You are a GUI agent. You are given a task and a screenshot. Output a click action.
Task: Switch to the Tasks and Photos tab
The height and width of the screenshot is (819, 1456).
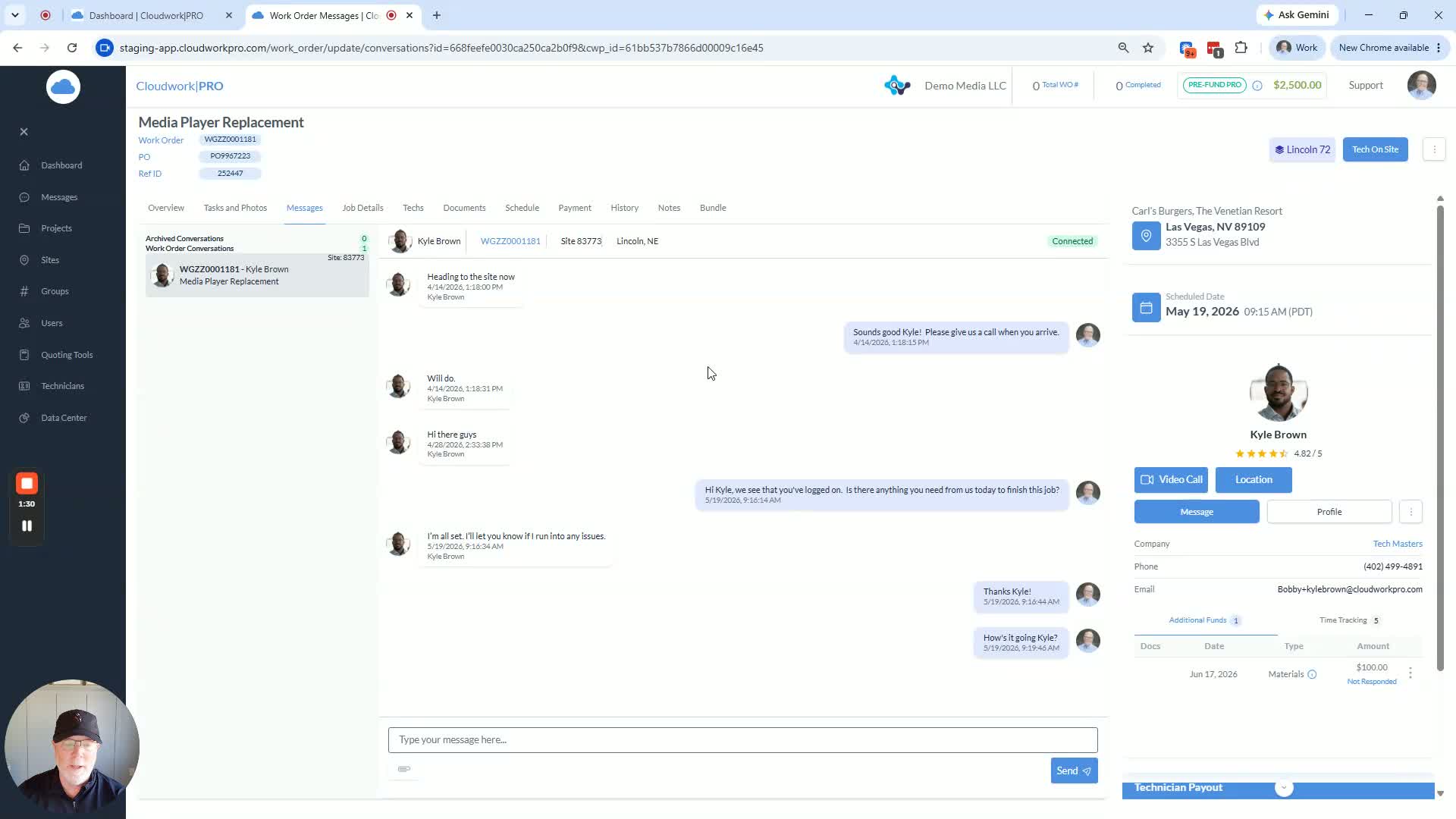(235, 208)
